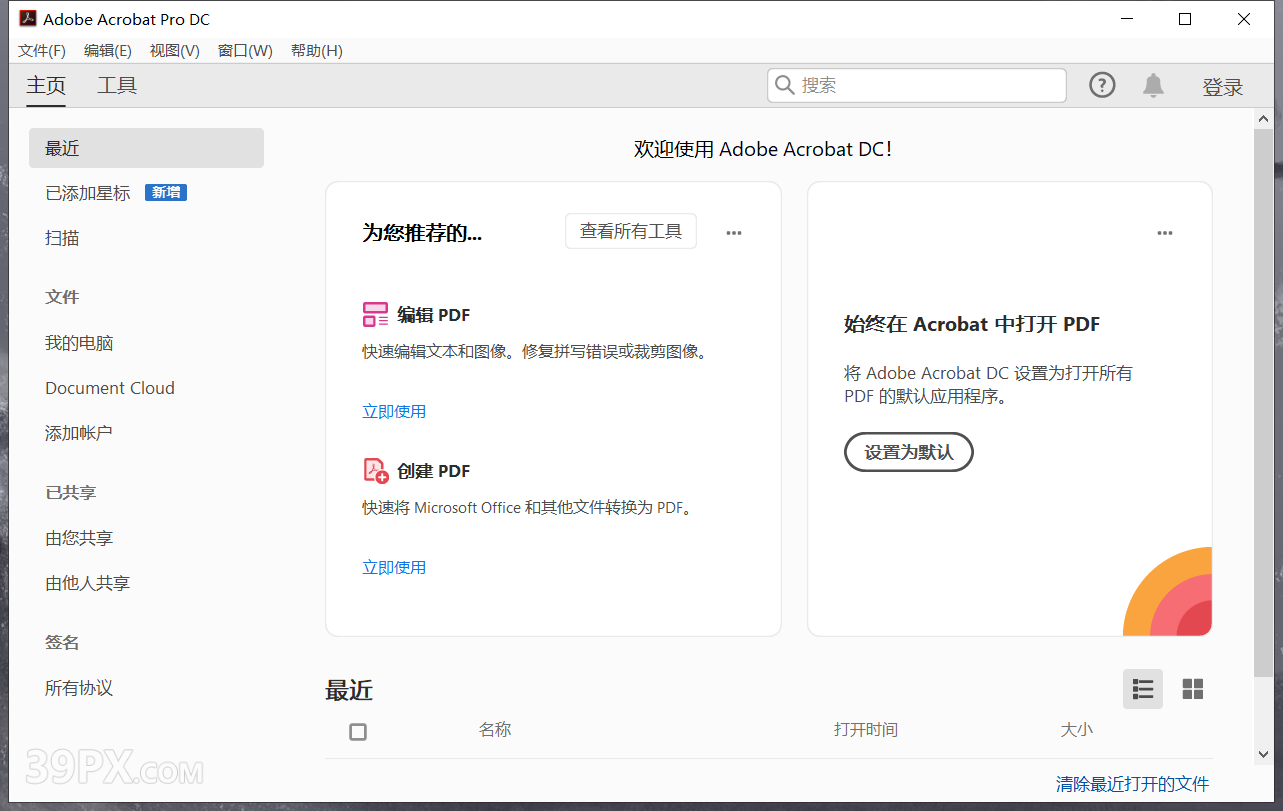This screenshot has height=811, width=1283.
Task: Click the 登录 sign-in button
Action: pyautogui.click(x=1223, y=87)
